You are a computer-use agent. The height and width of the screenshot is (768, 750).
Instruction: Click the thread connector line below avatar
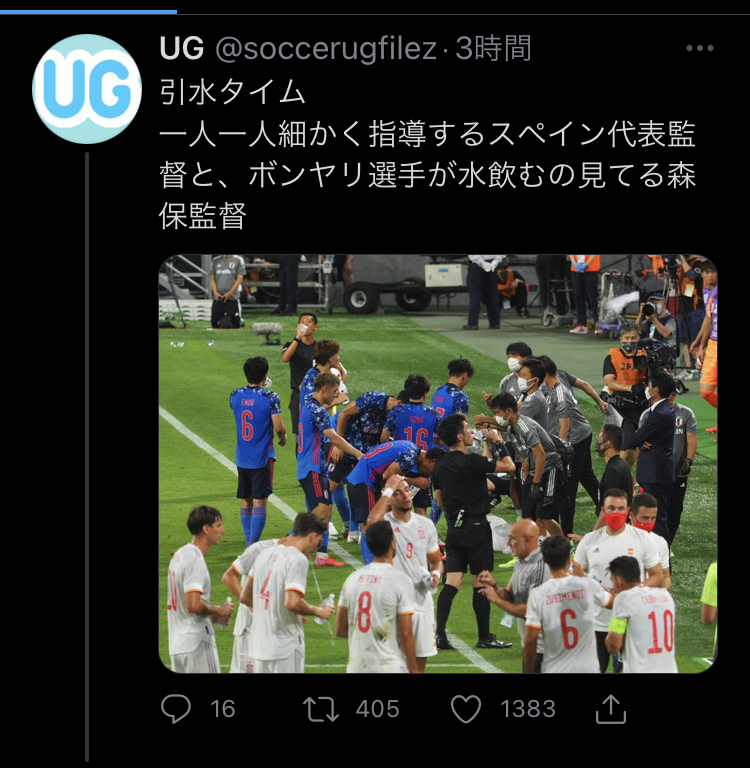pos(87,456)
